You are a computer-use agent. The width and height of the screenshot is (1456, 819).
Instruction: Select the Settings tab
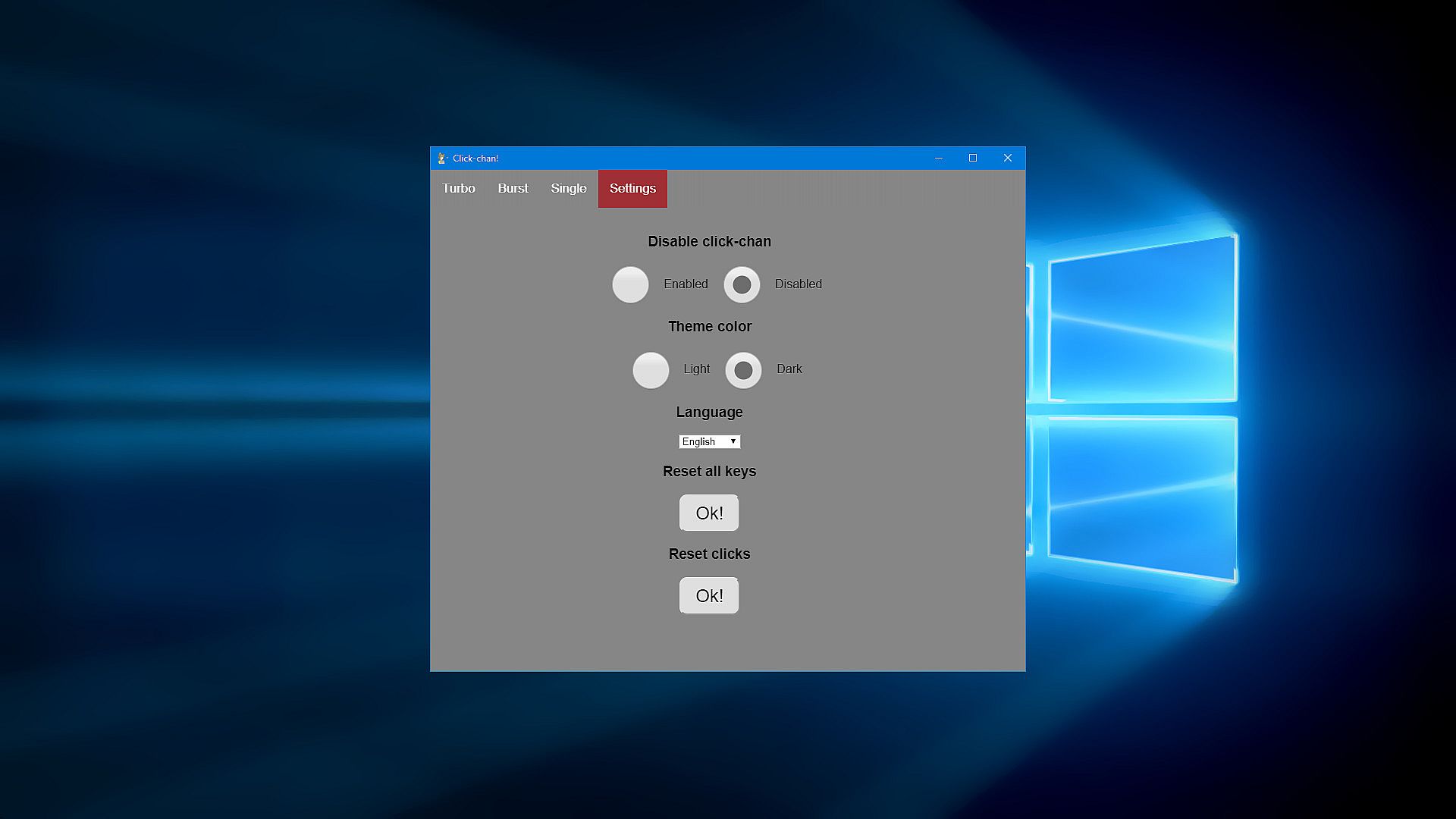(x=632, y=189)
